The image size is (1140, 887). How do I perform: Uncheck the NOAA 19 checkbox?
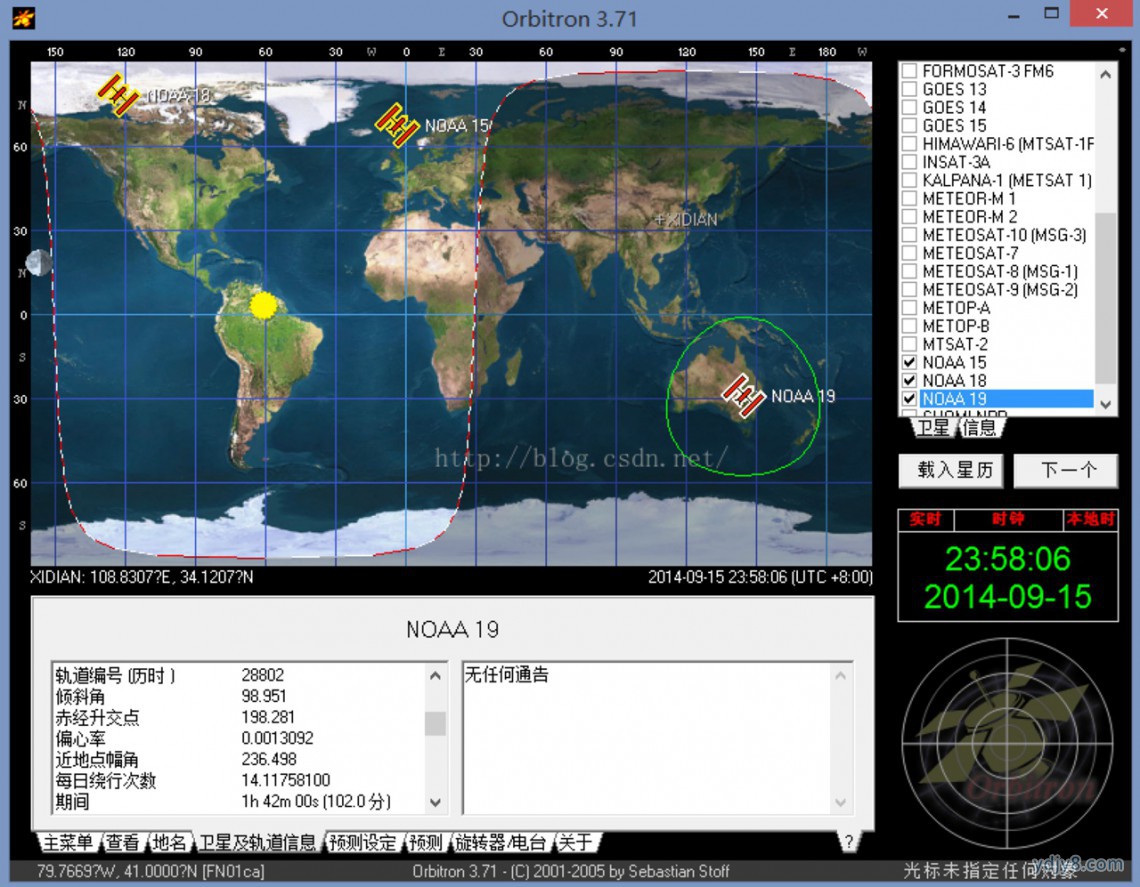point(909,398)
